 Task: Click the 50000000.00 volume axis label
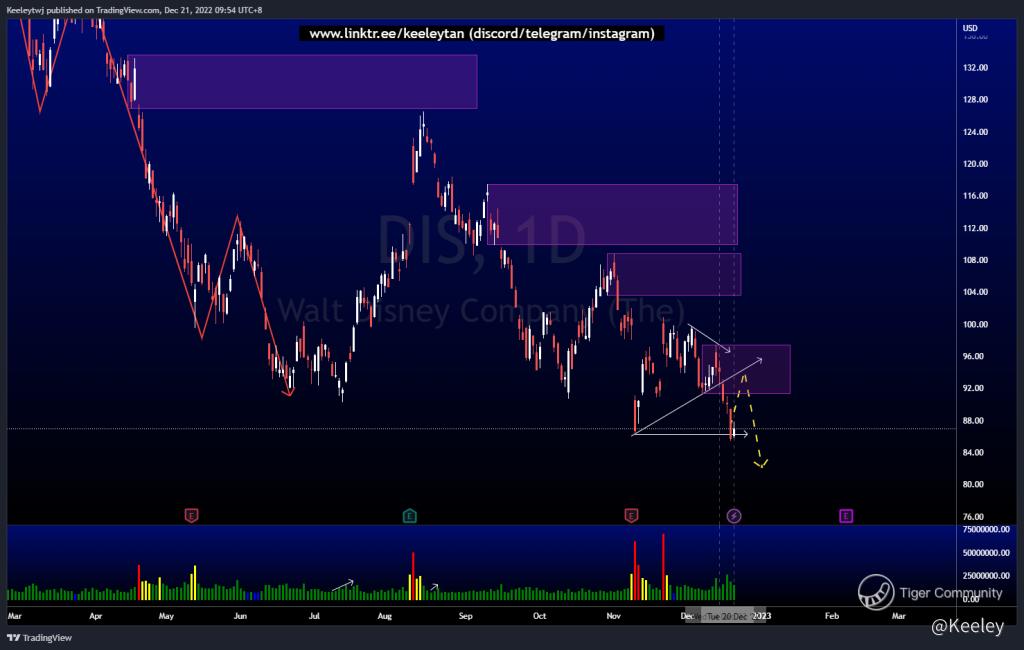tap(986, 553)
